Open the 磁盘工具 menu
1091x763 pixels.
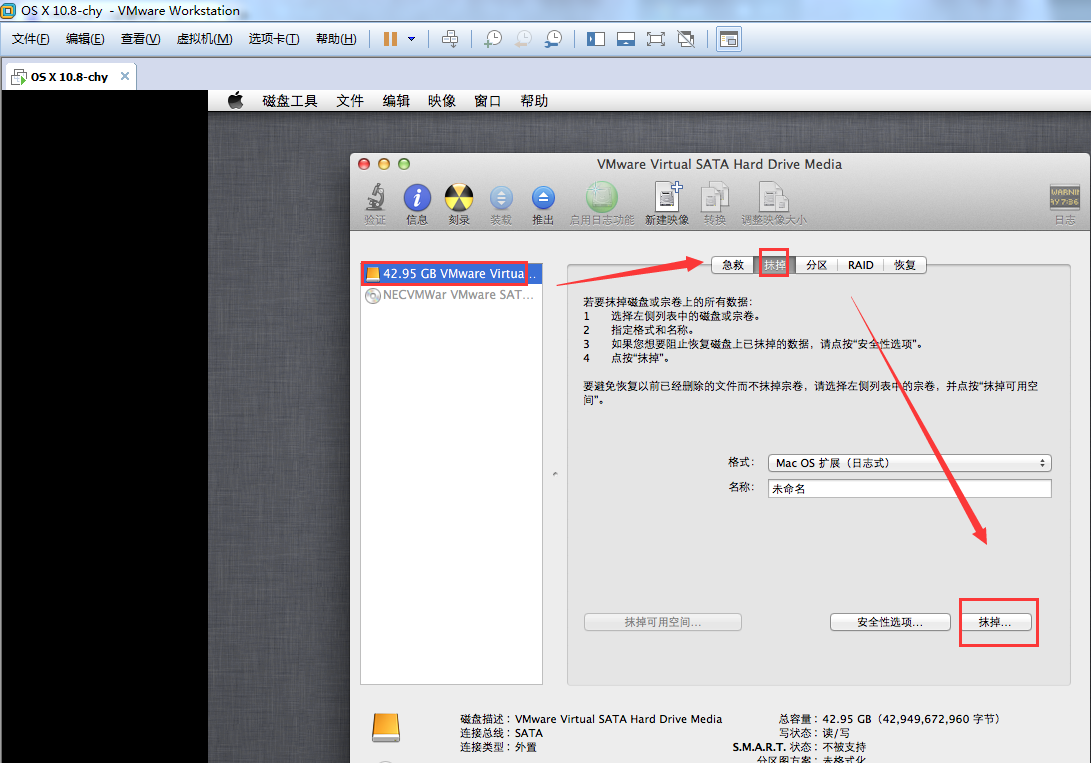point(289,101)
